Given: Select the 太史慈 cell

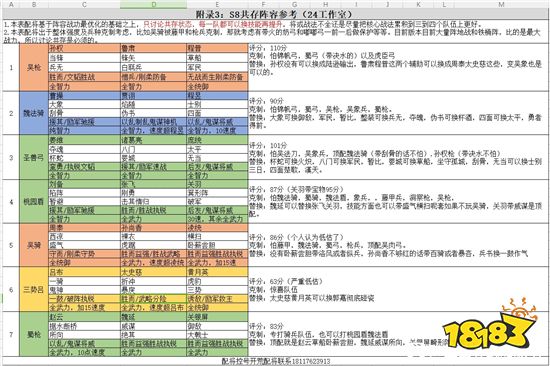Looking at the screenshot, I should pos(154,272).
